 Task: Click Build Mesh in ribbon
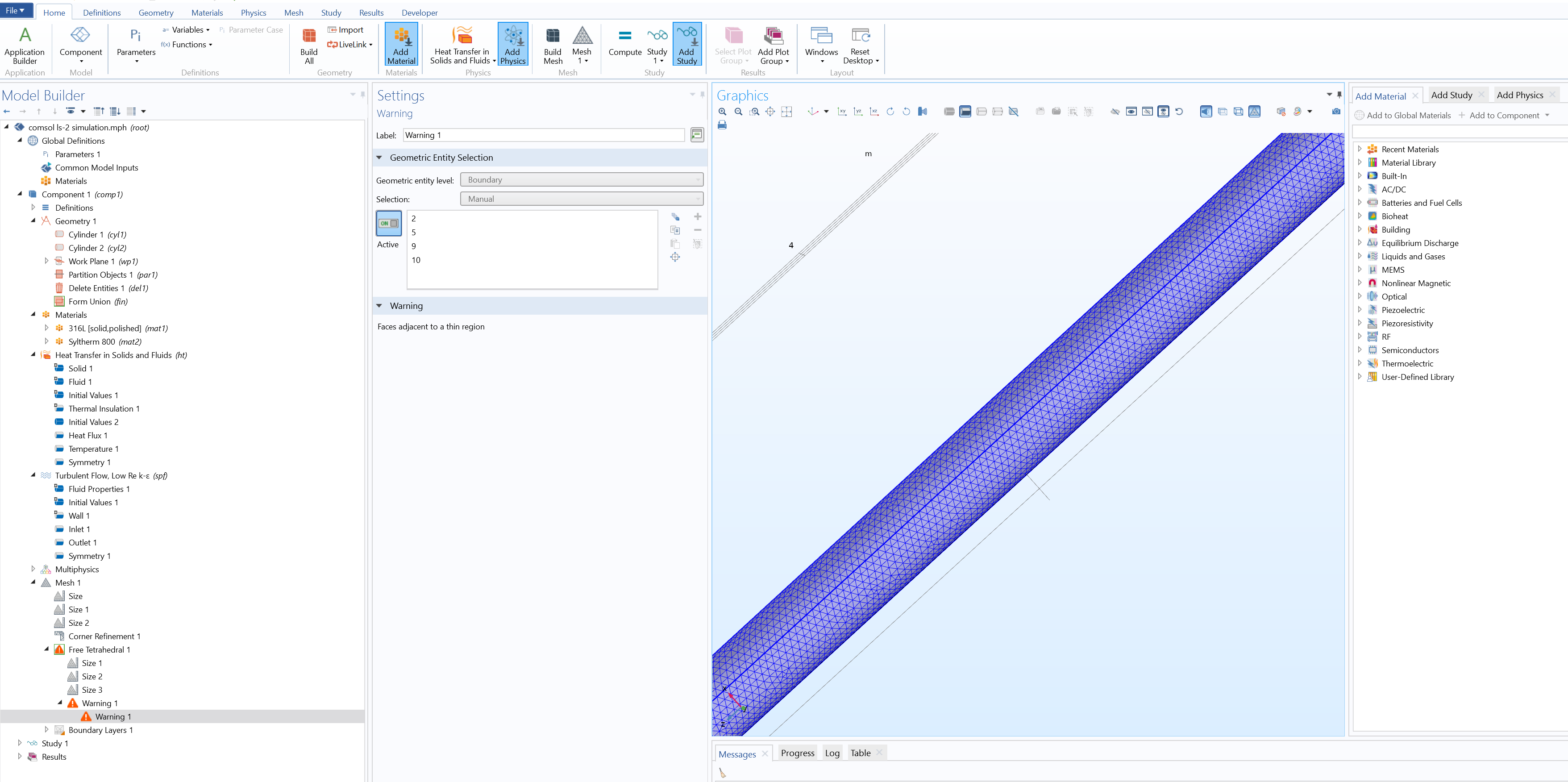[x=553, y=45]
